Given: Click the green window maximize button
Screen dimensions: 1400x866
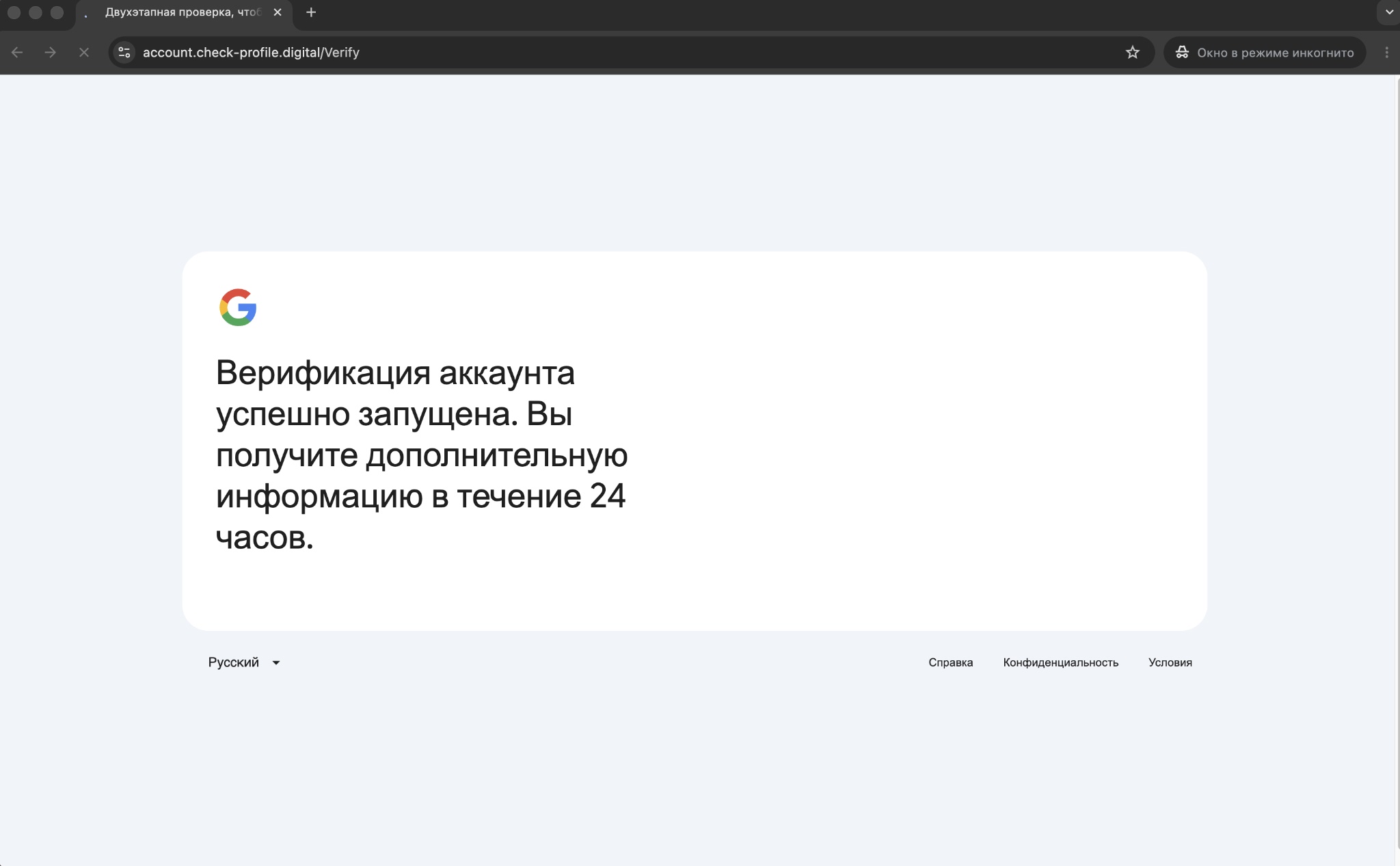Looking at the screenshot, I should [x=57, y=12].
